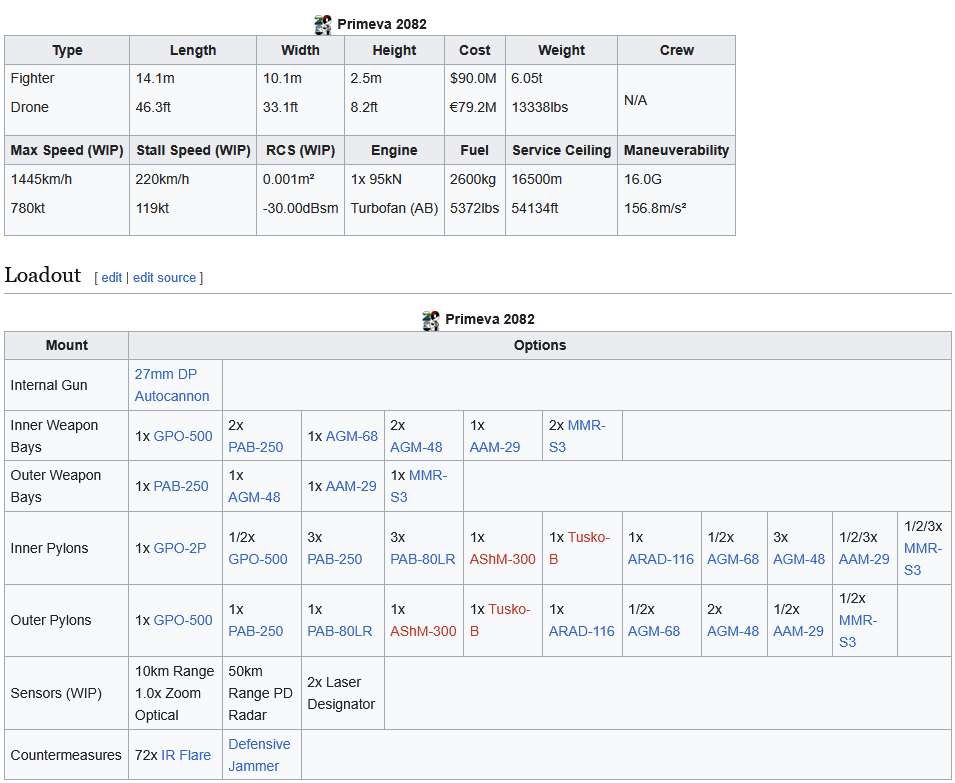Open red Tusko-B link in Outer Pylons row
The image size is (955, 783).
tap(500, 620)
